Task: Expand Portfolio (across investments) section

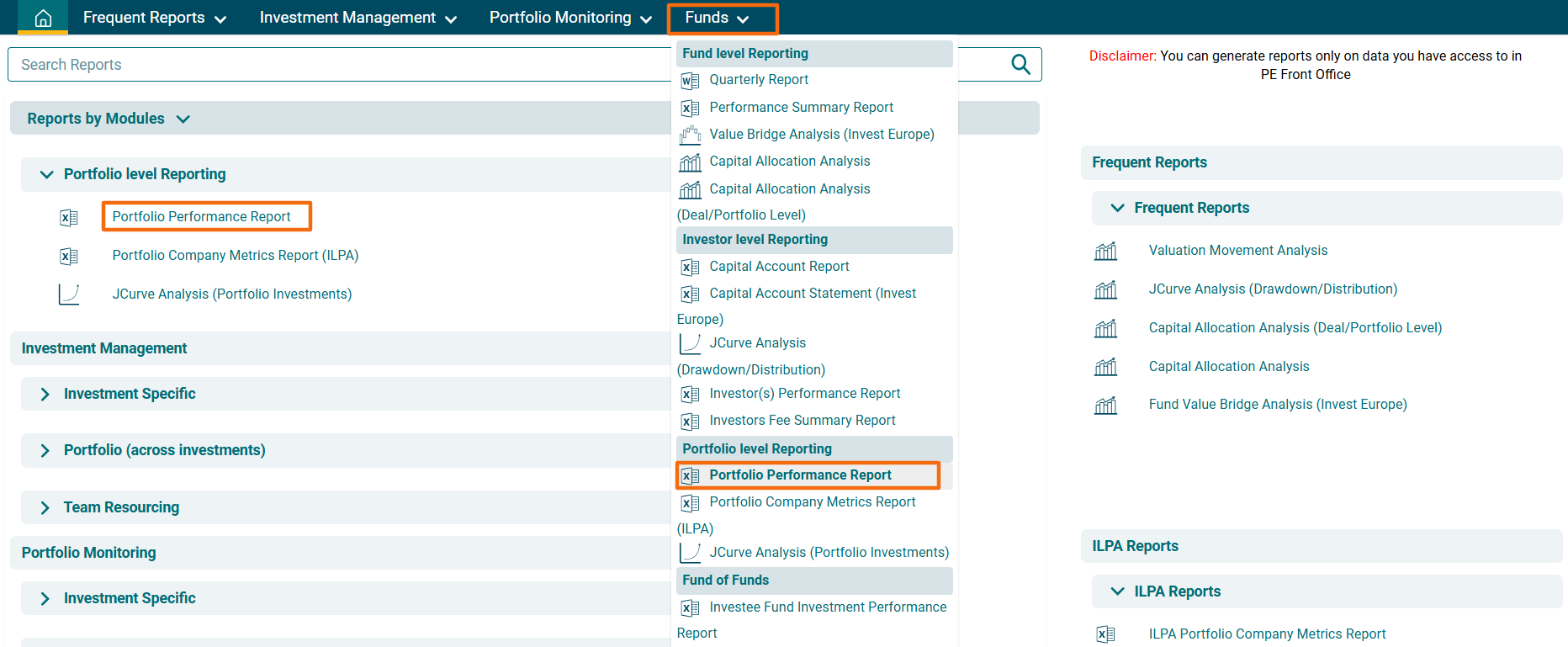Action: click(45, 451)
